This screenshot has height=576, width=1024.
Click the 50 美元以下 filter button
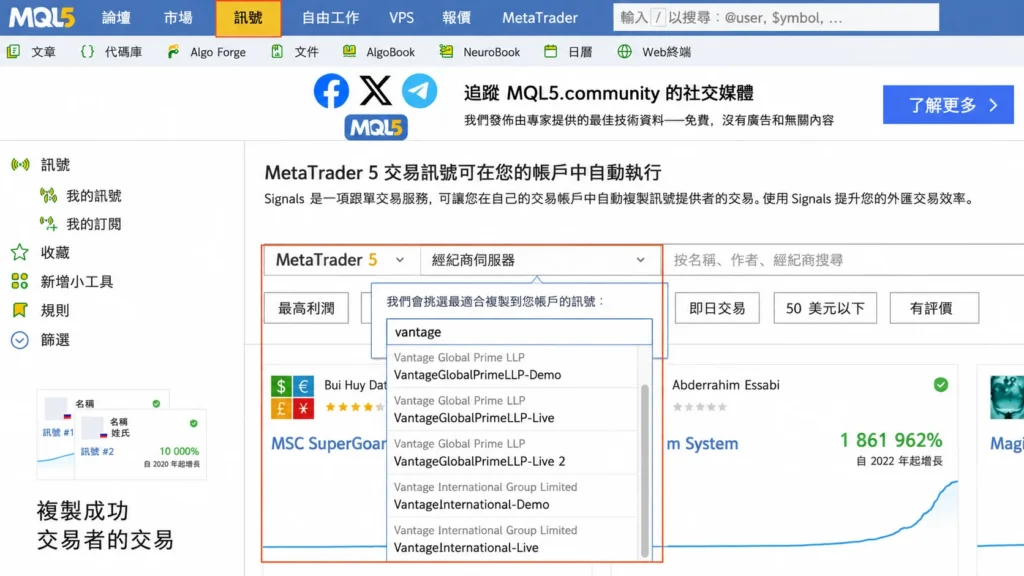825,308
